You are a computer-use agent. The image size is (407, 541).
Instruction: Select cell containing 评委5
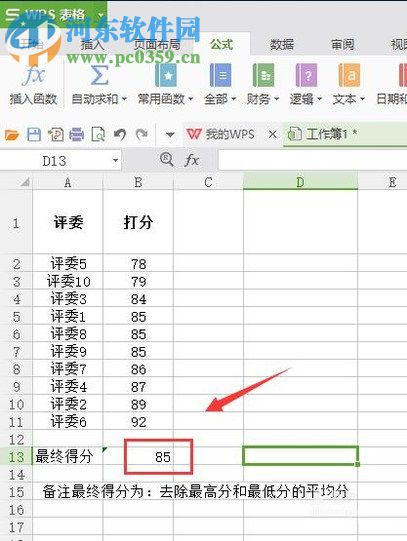tap(68, 264)
